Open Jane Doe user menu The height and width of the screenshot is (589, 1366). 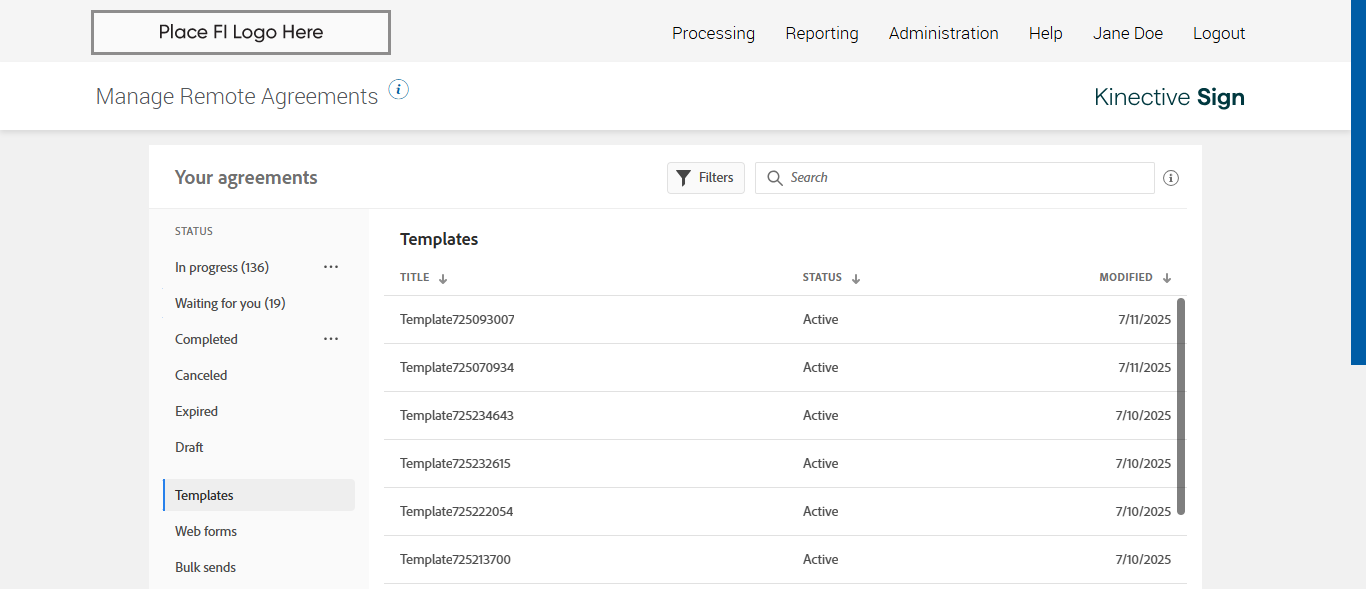point(1127,33)
